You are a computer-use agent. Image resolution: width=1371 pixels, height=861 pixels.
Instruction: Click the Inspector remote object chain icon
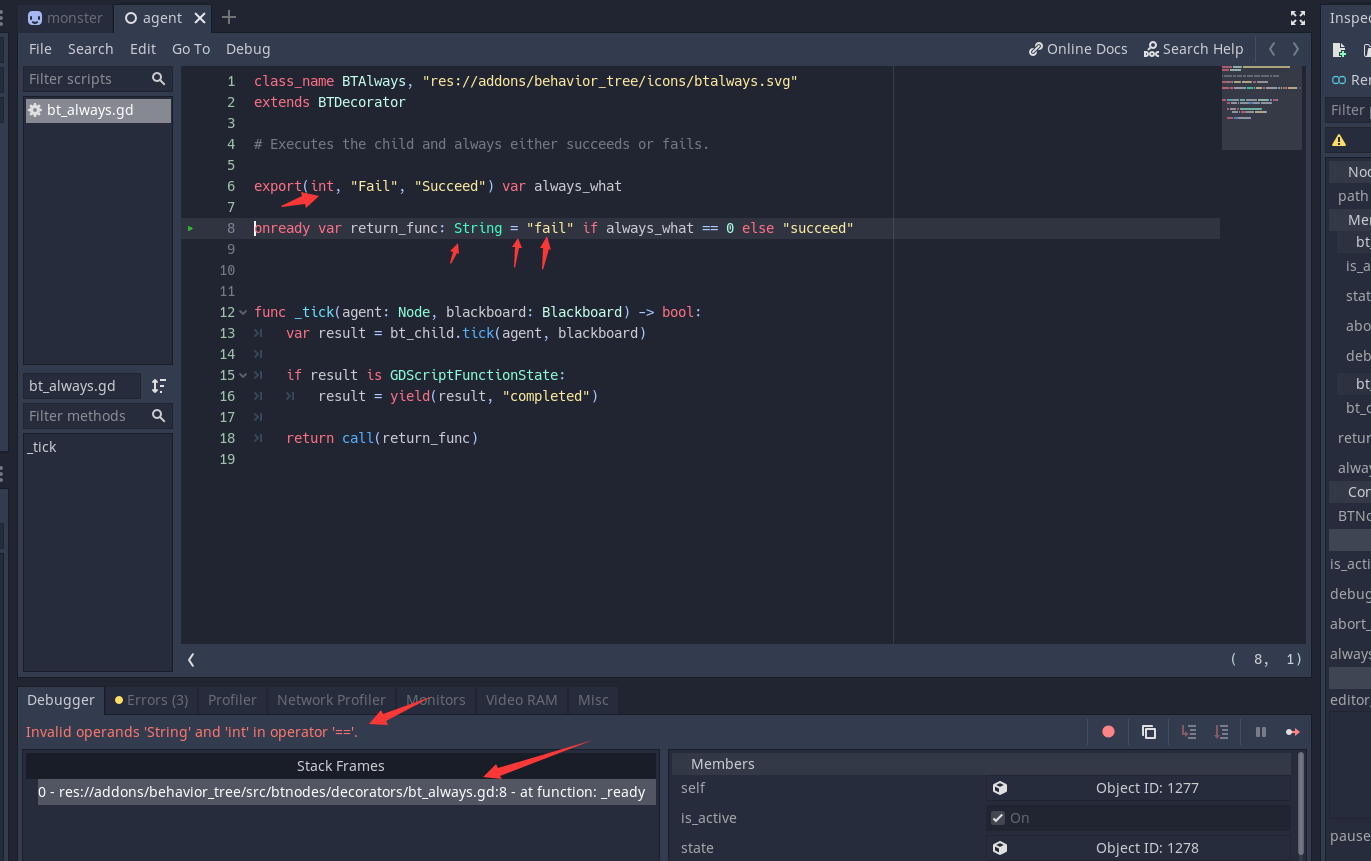(1338, 80)
